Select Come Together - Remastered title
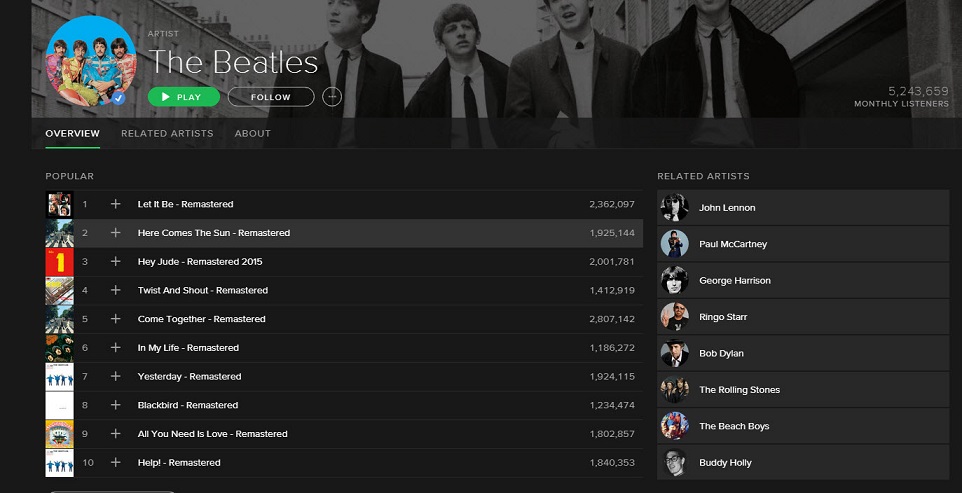This screenshot has width=962, height=493. pyautogui.click(x=201, y=319)
